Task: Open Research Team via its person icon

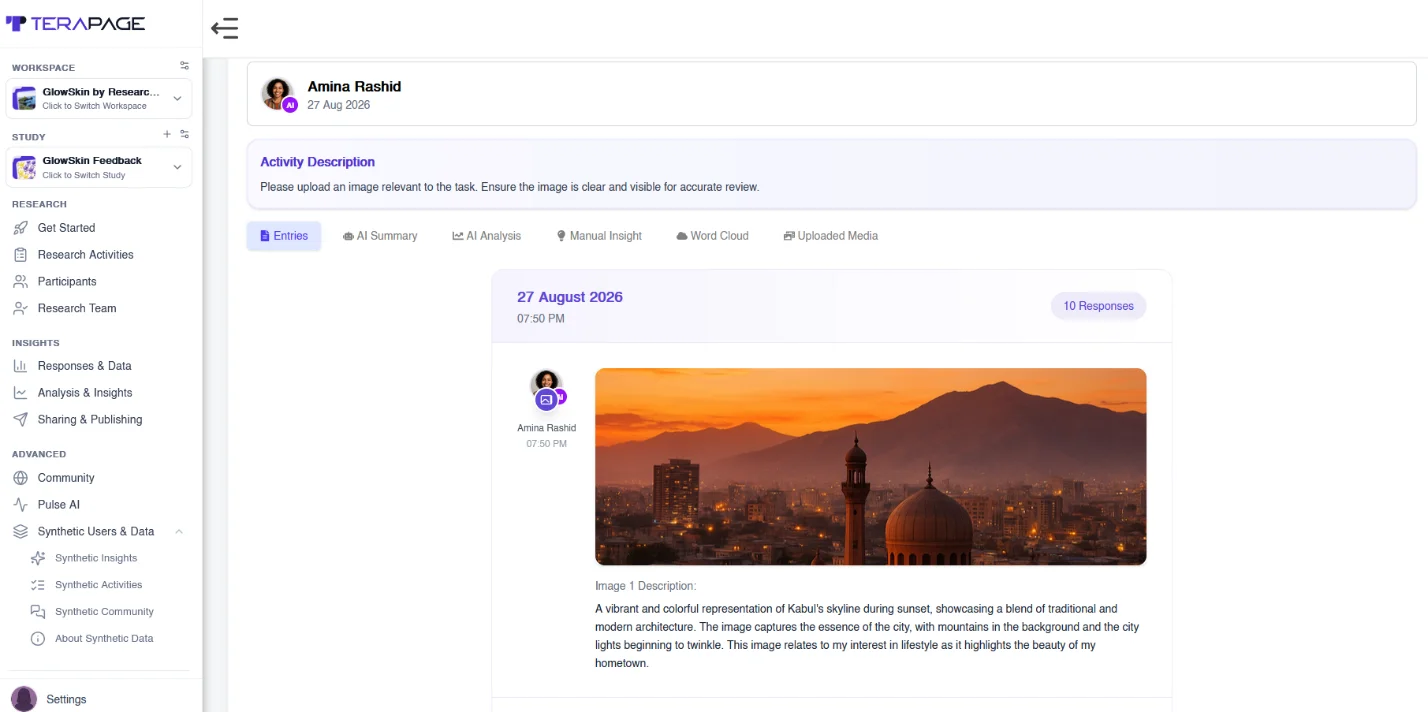Action: coord(20,309)
